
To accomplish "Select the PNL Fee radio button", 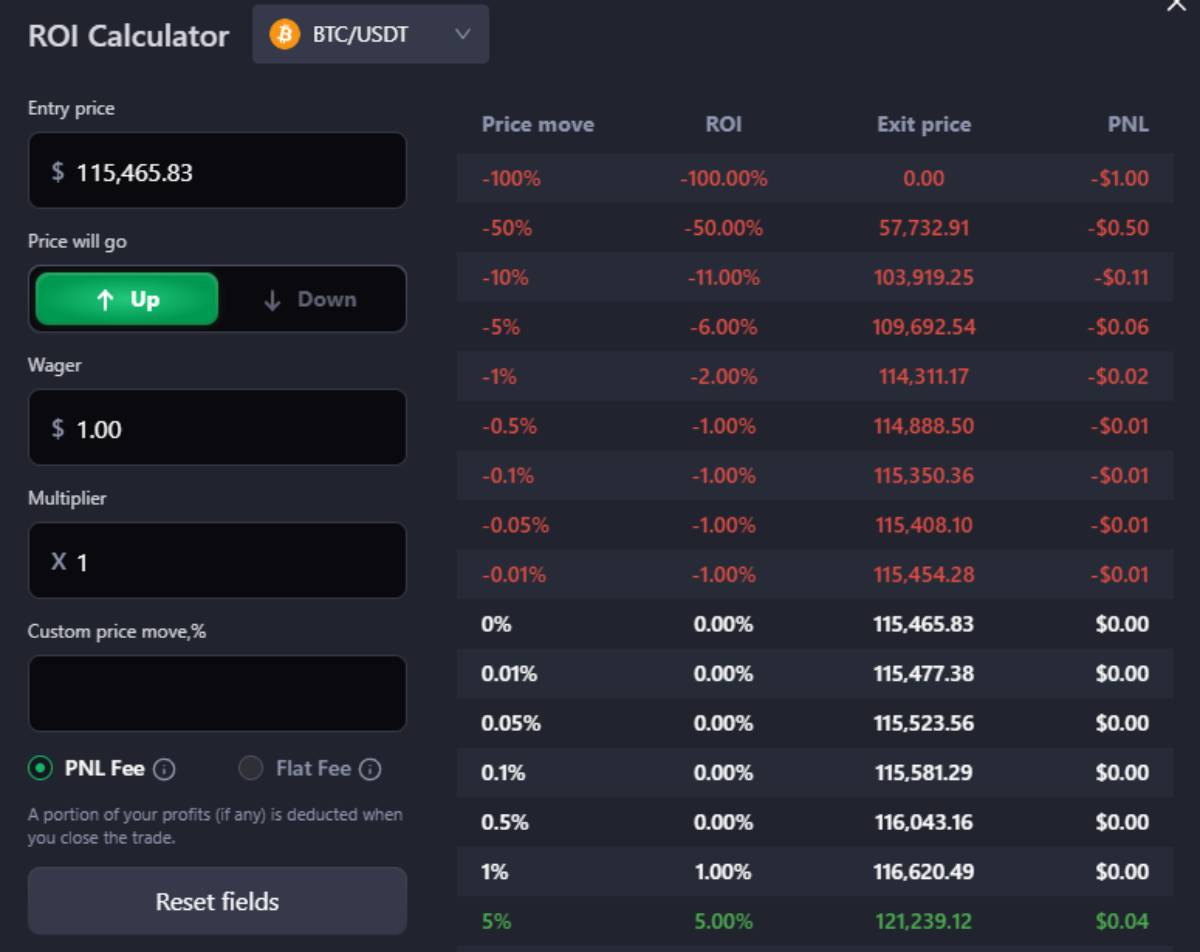I will point(40,768).
